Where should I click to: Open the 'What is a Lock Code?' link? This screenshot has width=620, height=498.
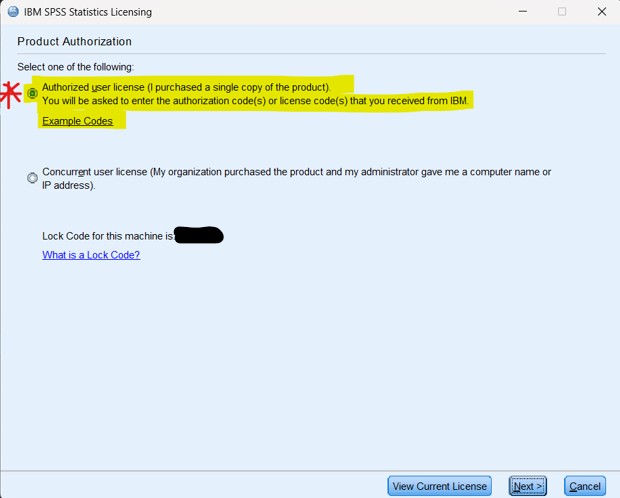(x=91, y=255)
